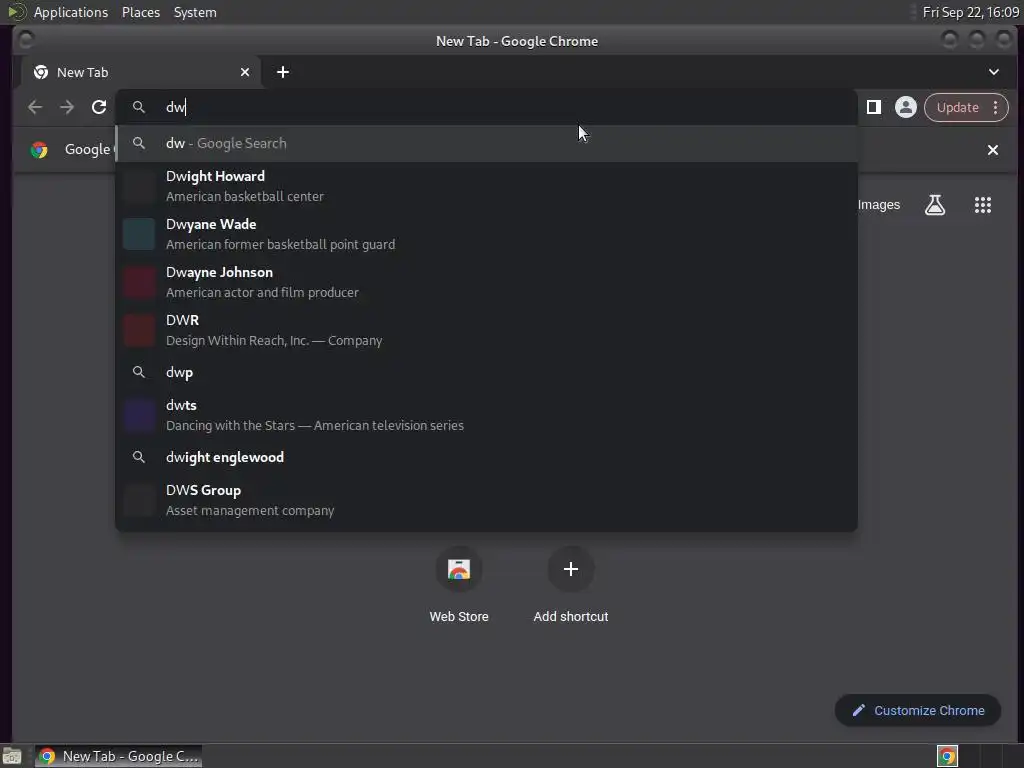The height and width of the screenshot is (768, 1024).
Task: Pick the DWS Group suggestion
Action: pyautogui.click(x=487, y=500)
